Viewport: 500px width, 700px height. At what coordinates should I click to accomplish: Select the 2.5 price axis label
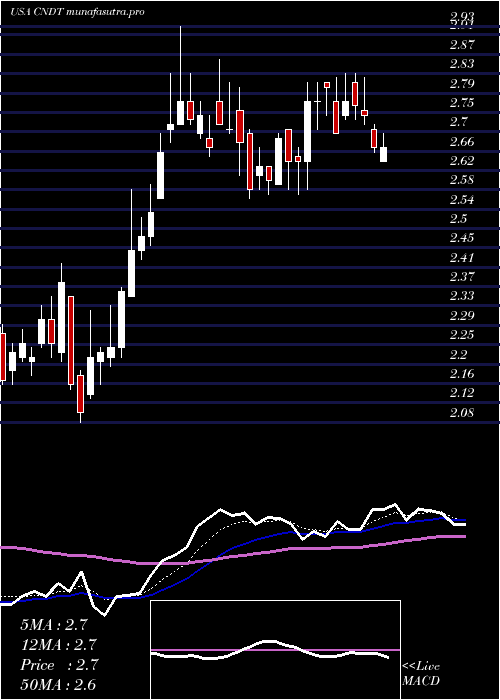pos(458,219)
